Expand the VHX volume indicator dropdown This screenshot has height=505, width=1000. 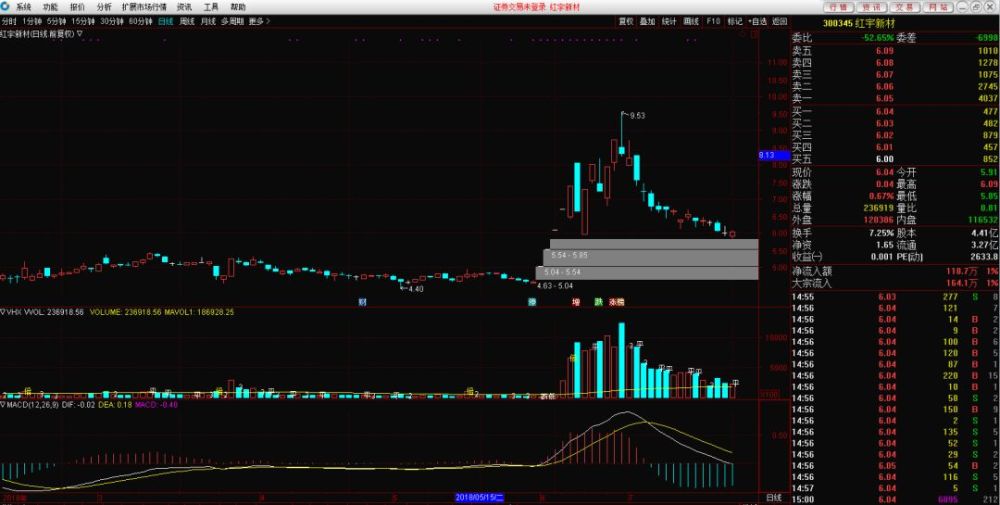(x=3, y=312)
